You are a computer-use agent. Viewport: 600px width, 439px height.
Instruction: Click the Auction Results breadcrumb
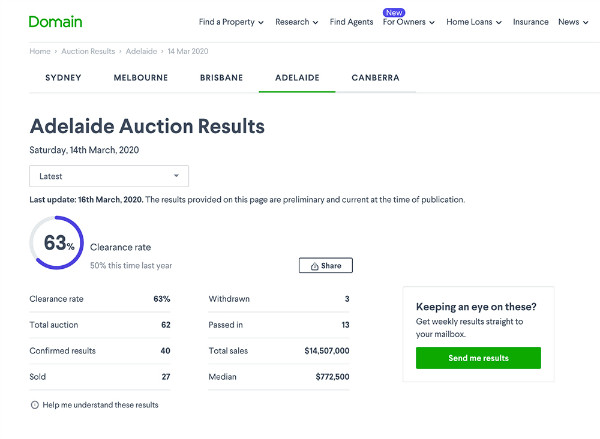89,50
